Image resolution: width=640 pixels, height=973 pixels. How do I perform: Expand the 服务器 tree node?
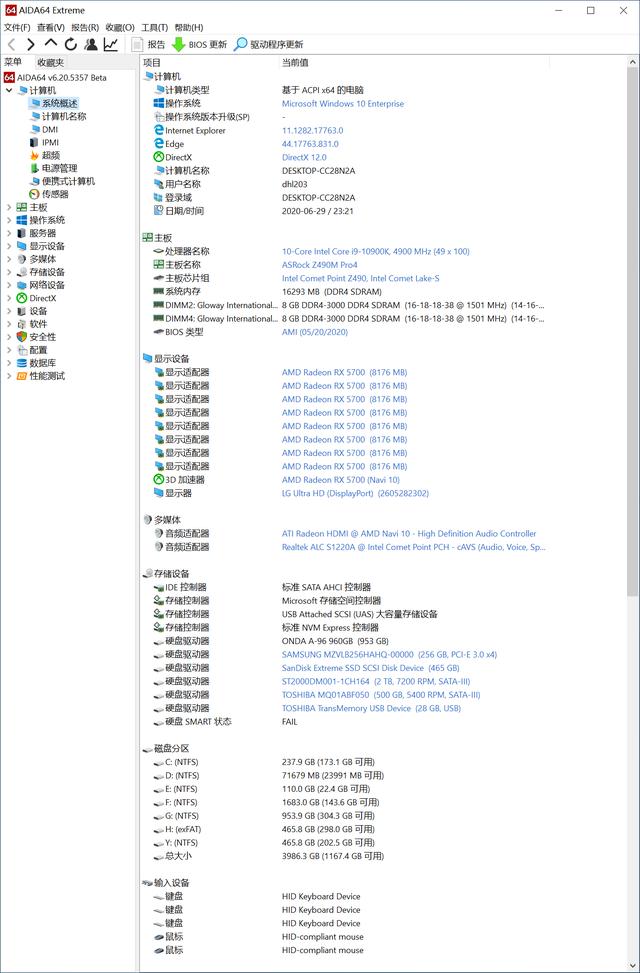[9, 233]
